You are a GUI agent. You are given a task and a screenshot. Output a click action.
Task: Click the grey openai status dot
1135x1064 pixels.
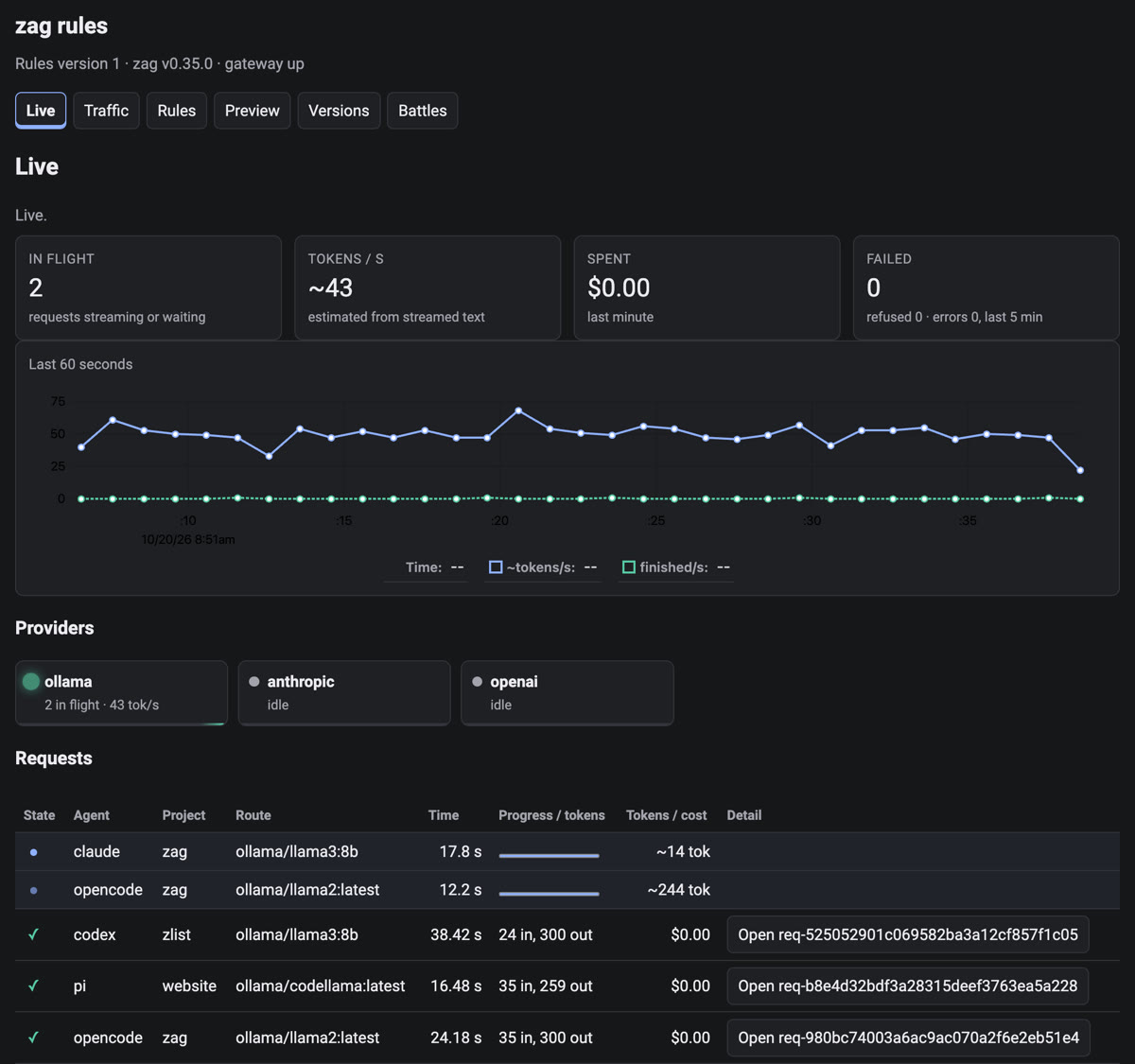click(x=477, y=681)
